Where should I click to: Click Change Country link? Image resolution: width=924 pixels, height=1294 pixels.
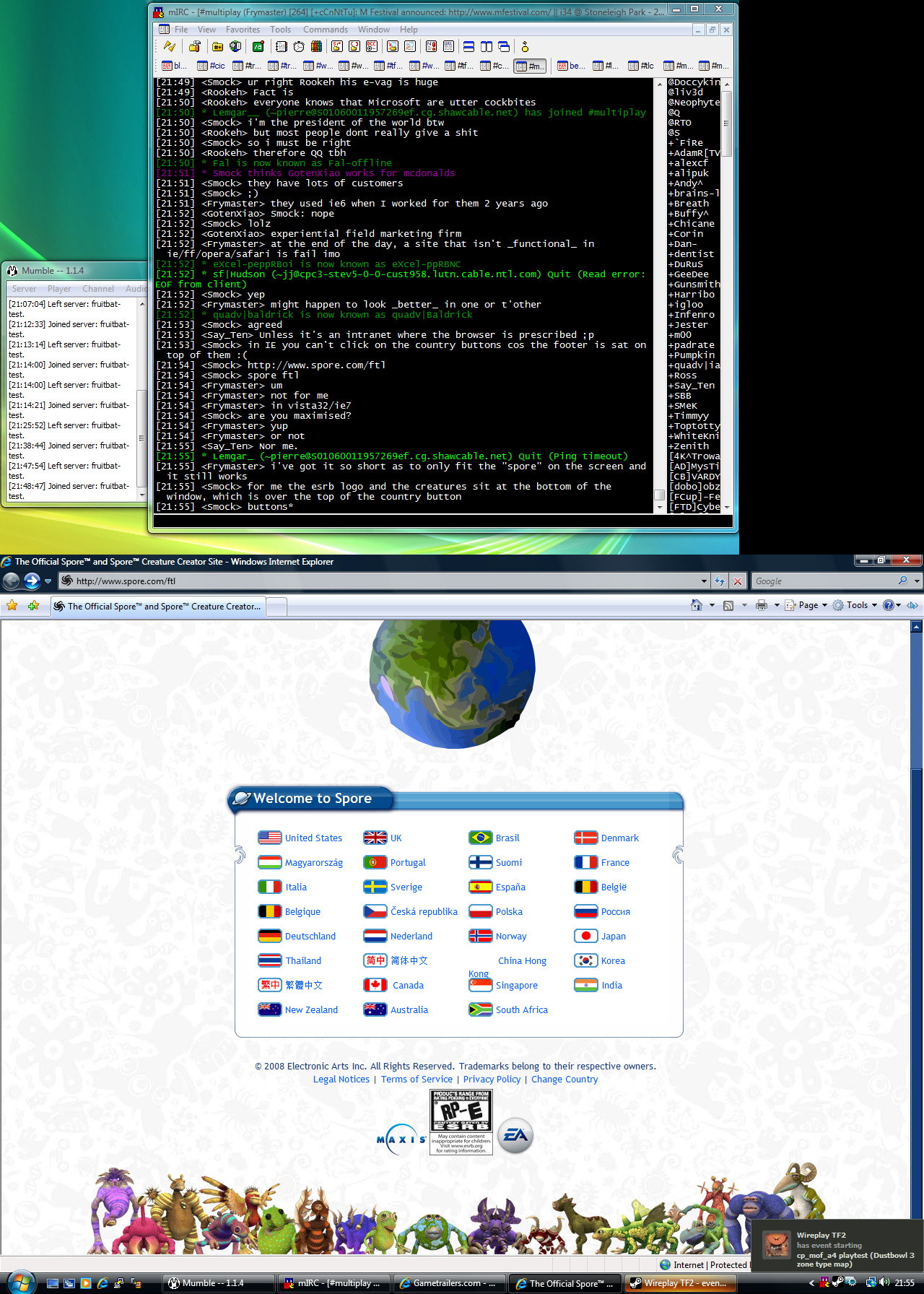565,1079
